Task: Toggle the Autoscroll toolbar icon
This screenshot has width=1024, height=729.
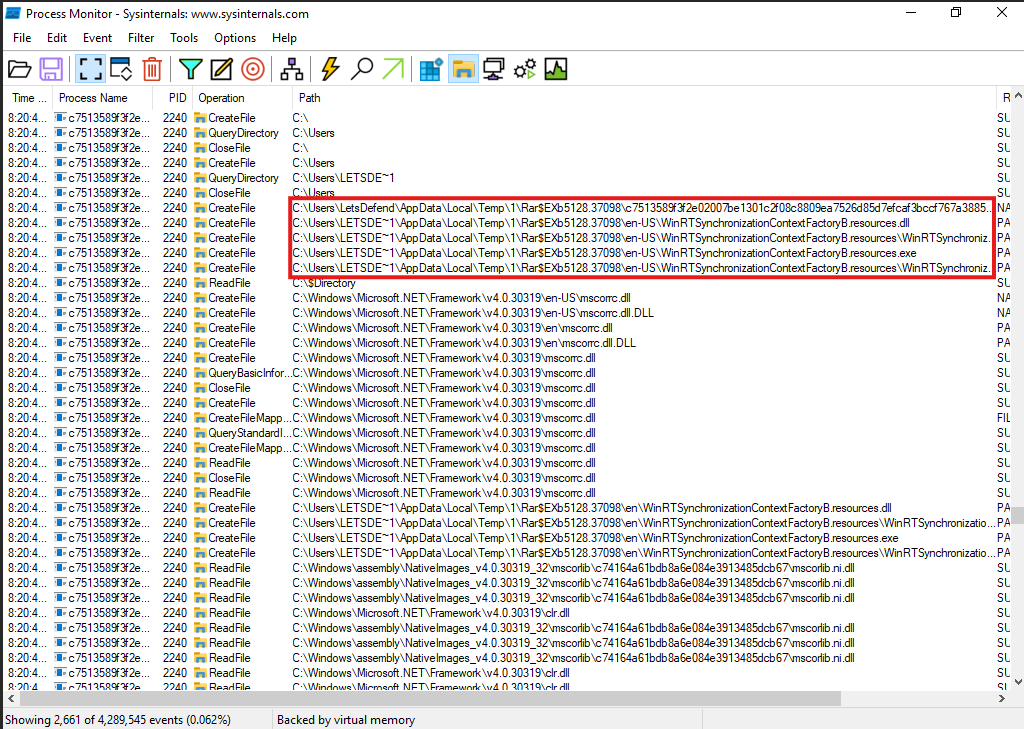Action: pos(121,69)
